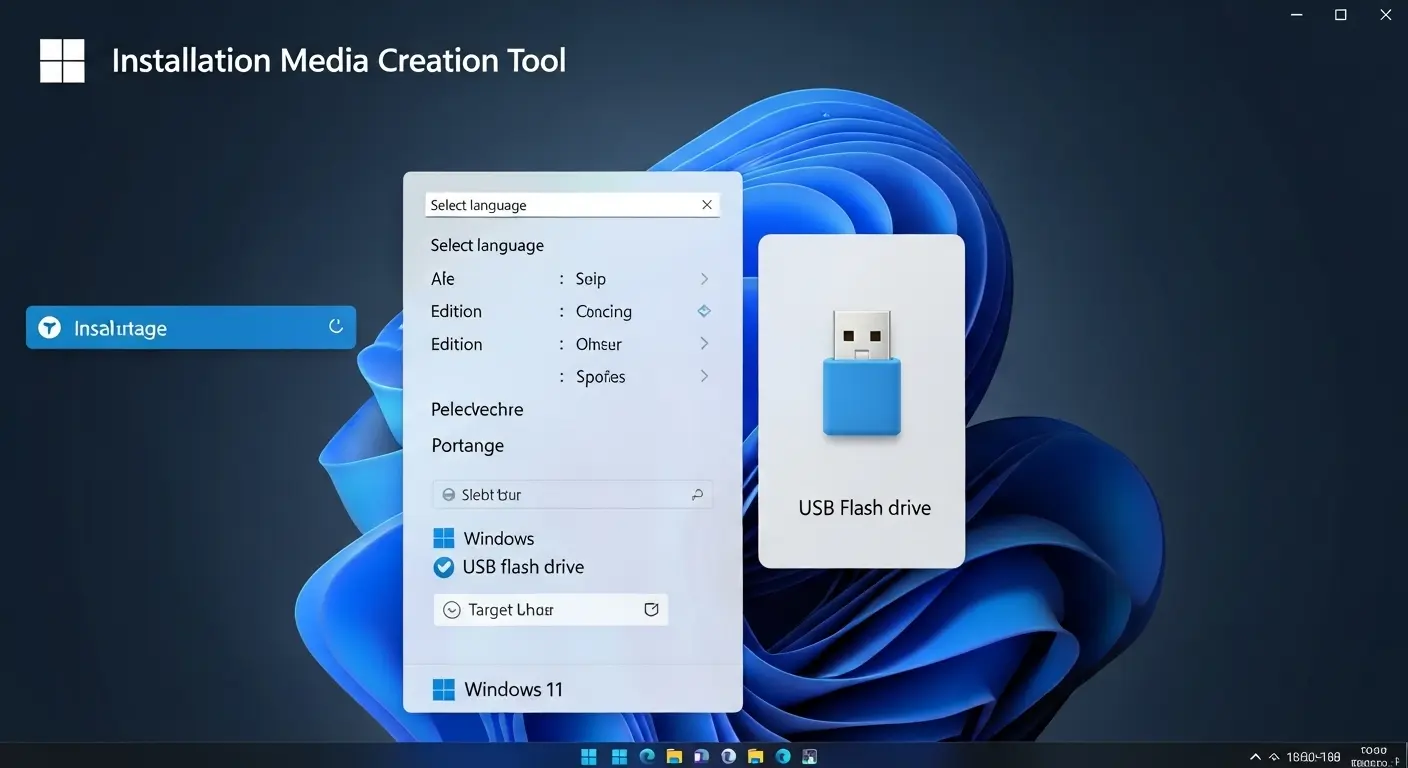This screenshot has width=1408, height=768.
Task: Click the Seip value
Action: (591, 279)
